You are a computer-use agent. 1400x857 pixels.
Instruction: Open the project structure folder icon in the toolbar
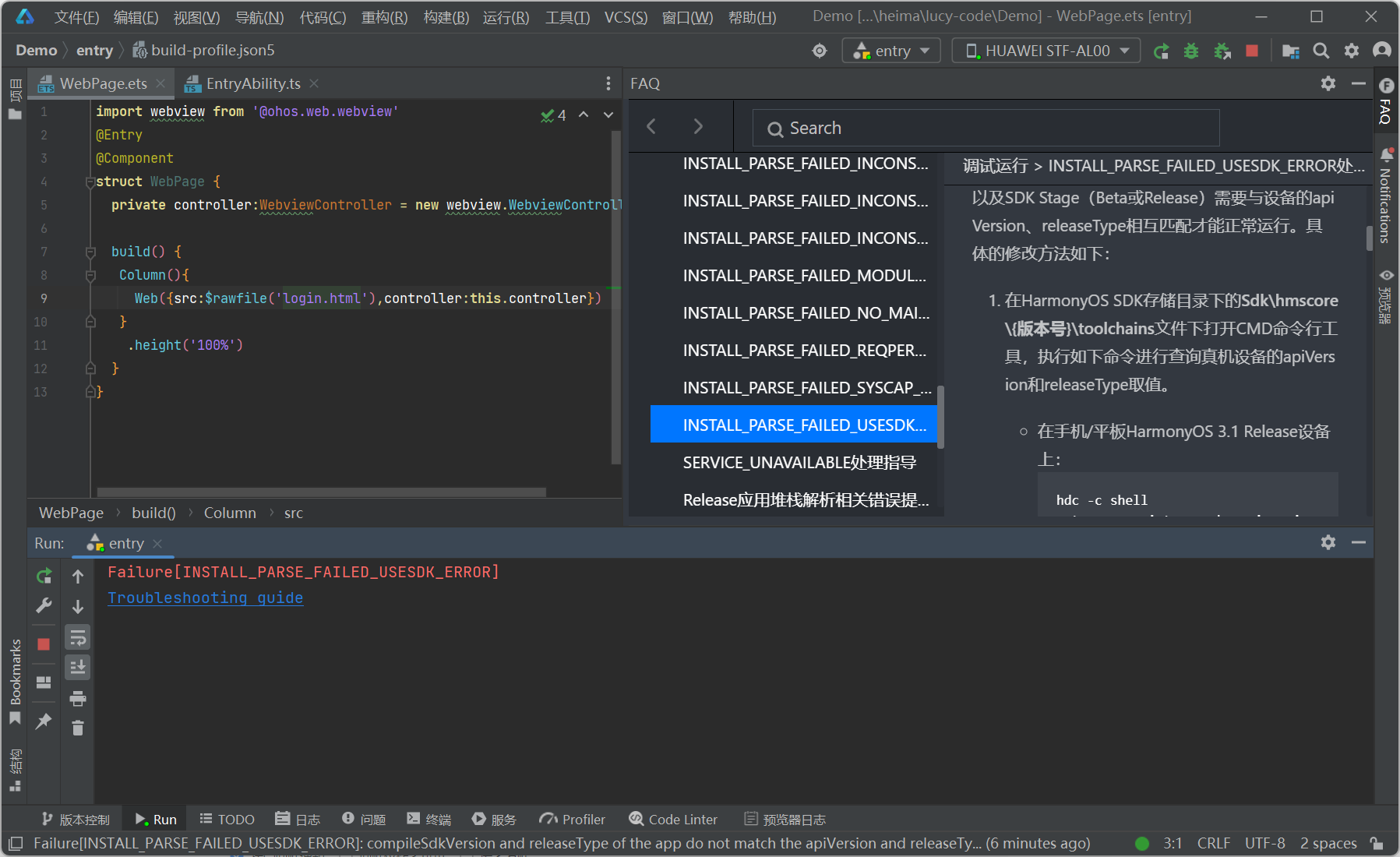pyautogui.click(x=1290, y=51)
